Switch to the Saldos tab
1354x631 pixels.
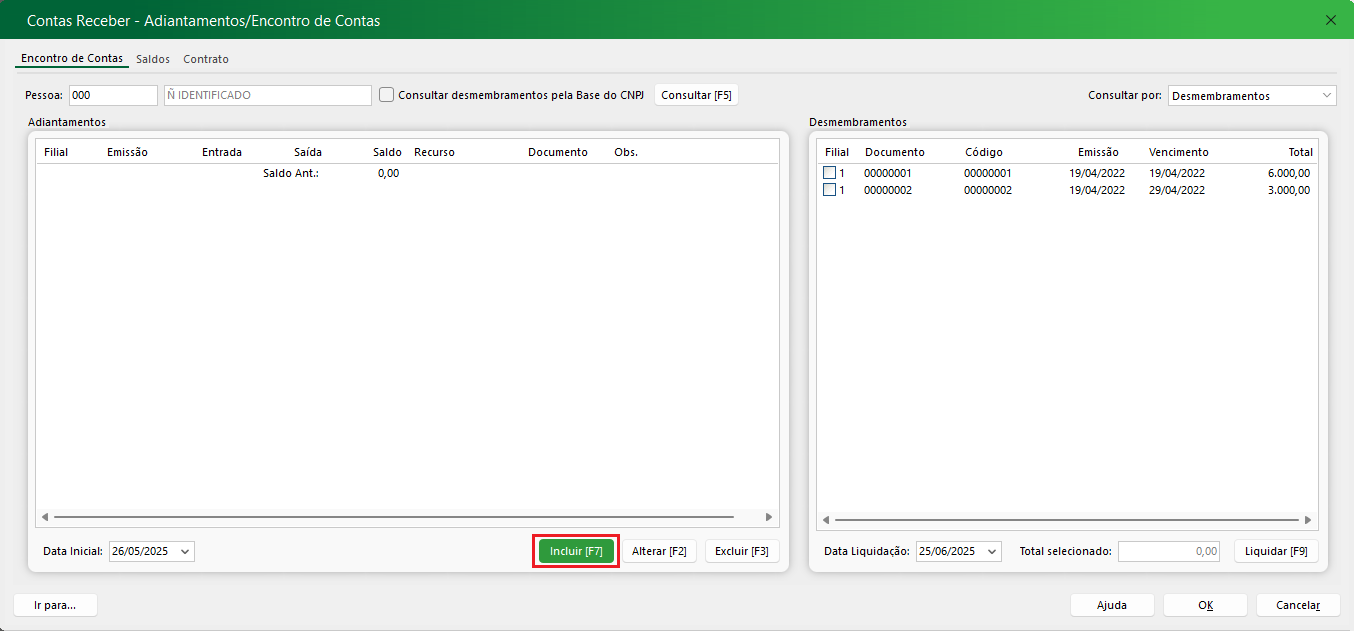click(x=153, y=59)
